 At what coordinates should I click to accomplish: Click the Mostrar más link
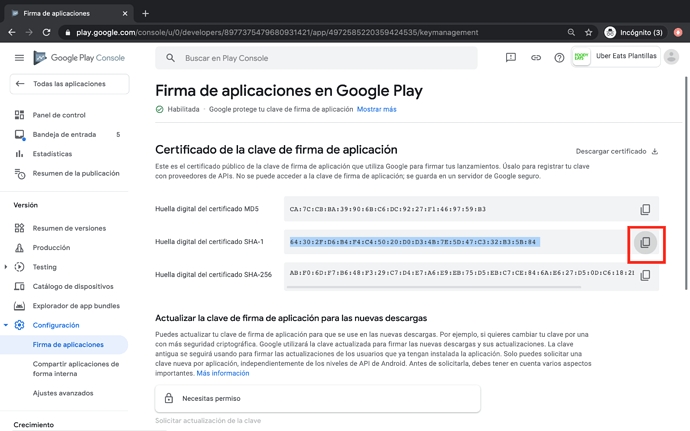click(376, 109)
